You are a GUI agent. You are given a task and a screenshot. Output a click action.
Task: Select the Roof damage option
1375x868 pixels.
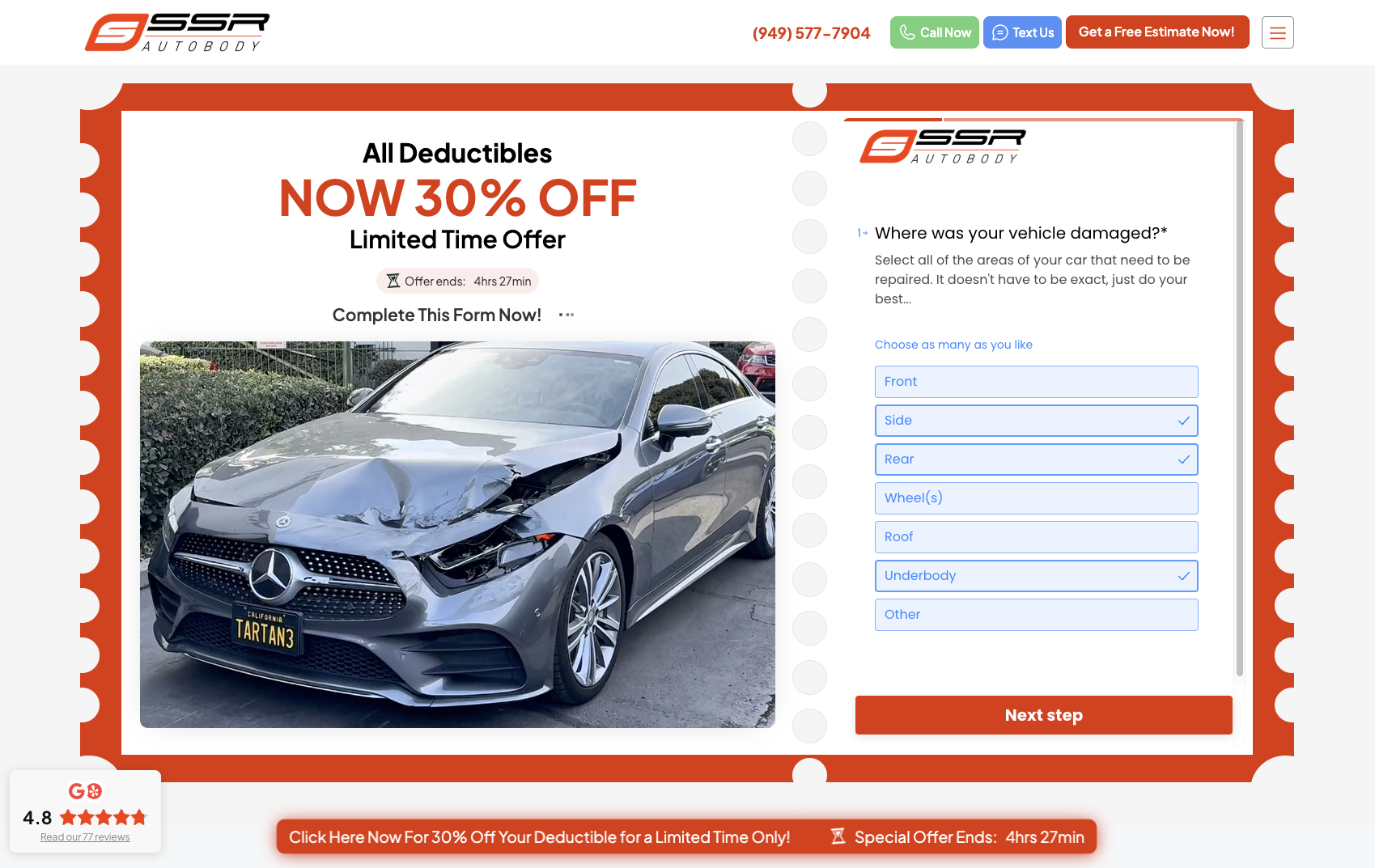[1036, 537]
